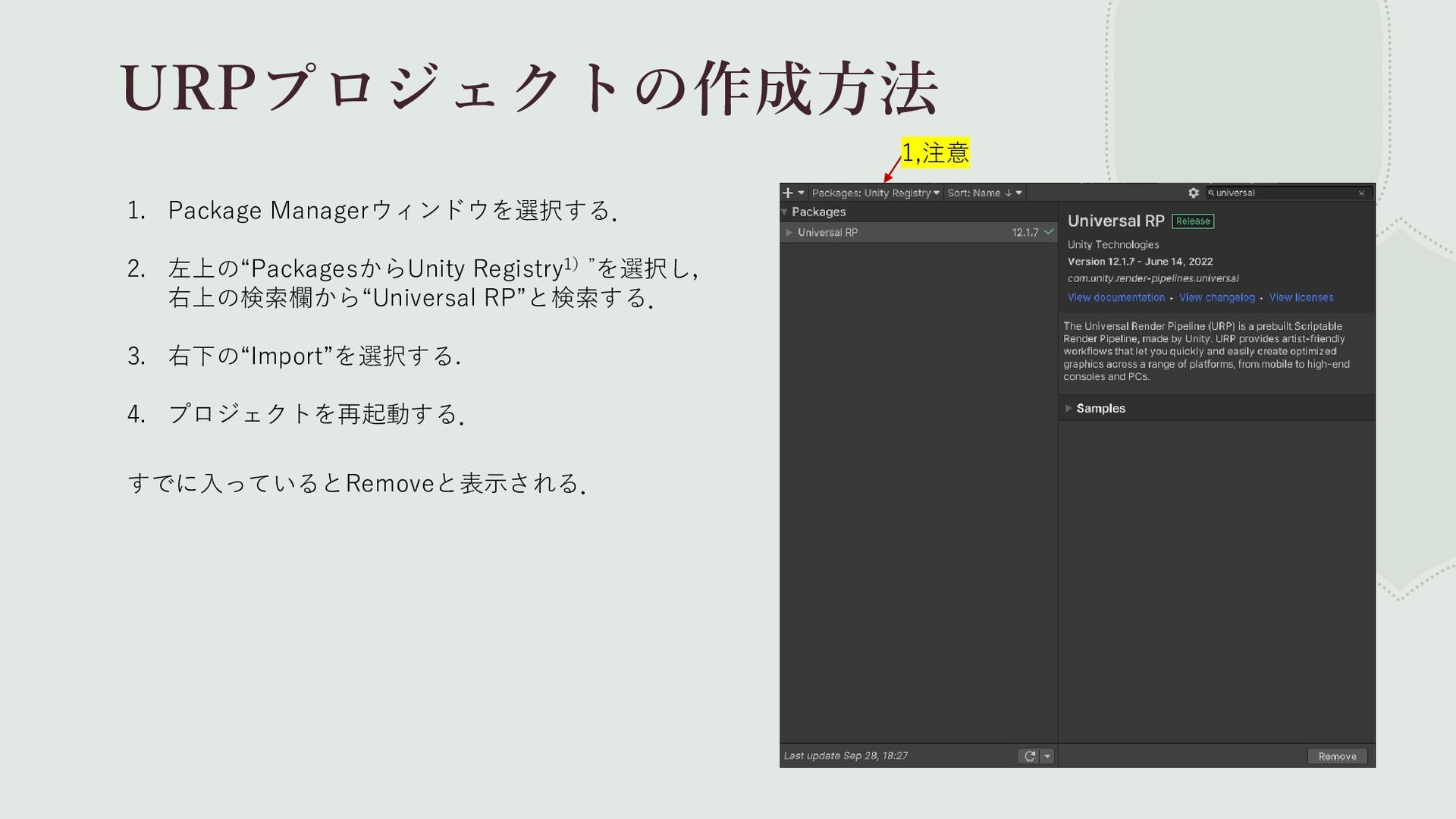The height and width of the screenshot is (819, 1456).
Task: Open the View changelog link
Action: click(1217, 298)
